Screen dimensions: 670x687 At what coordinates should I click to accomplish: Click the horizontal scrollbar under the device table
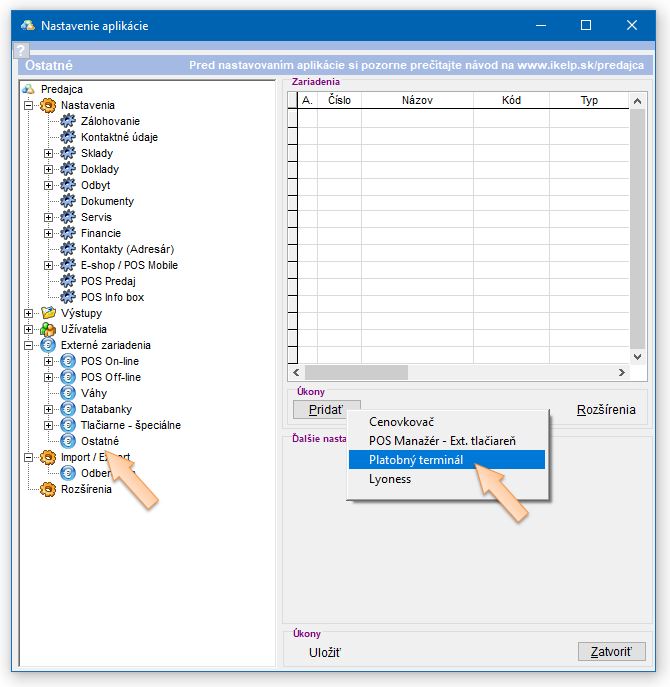(460, 372)
